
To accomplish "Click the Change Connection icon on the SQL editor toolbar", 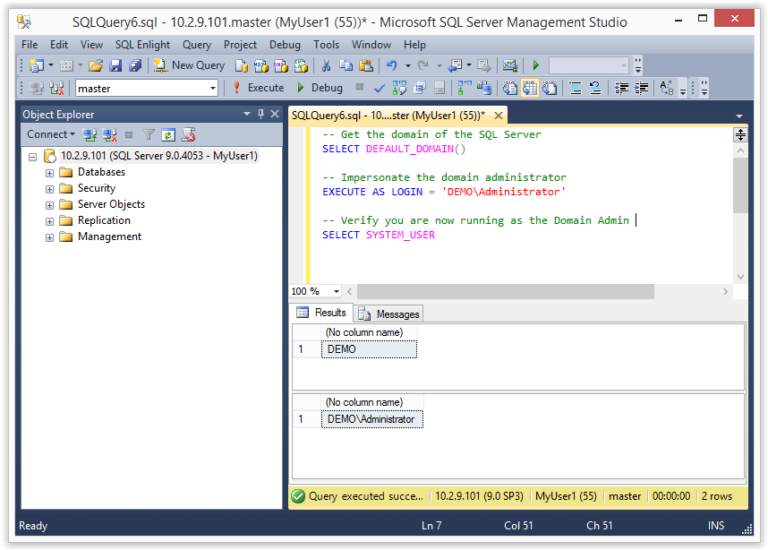I will point(57,88).
